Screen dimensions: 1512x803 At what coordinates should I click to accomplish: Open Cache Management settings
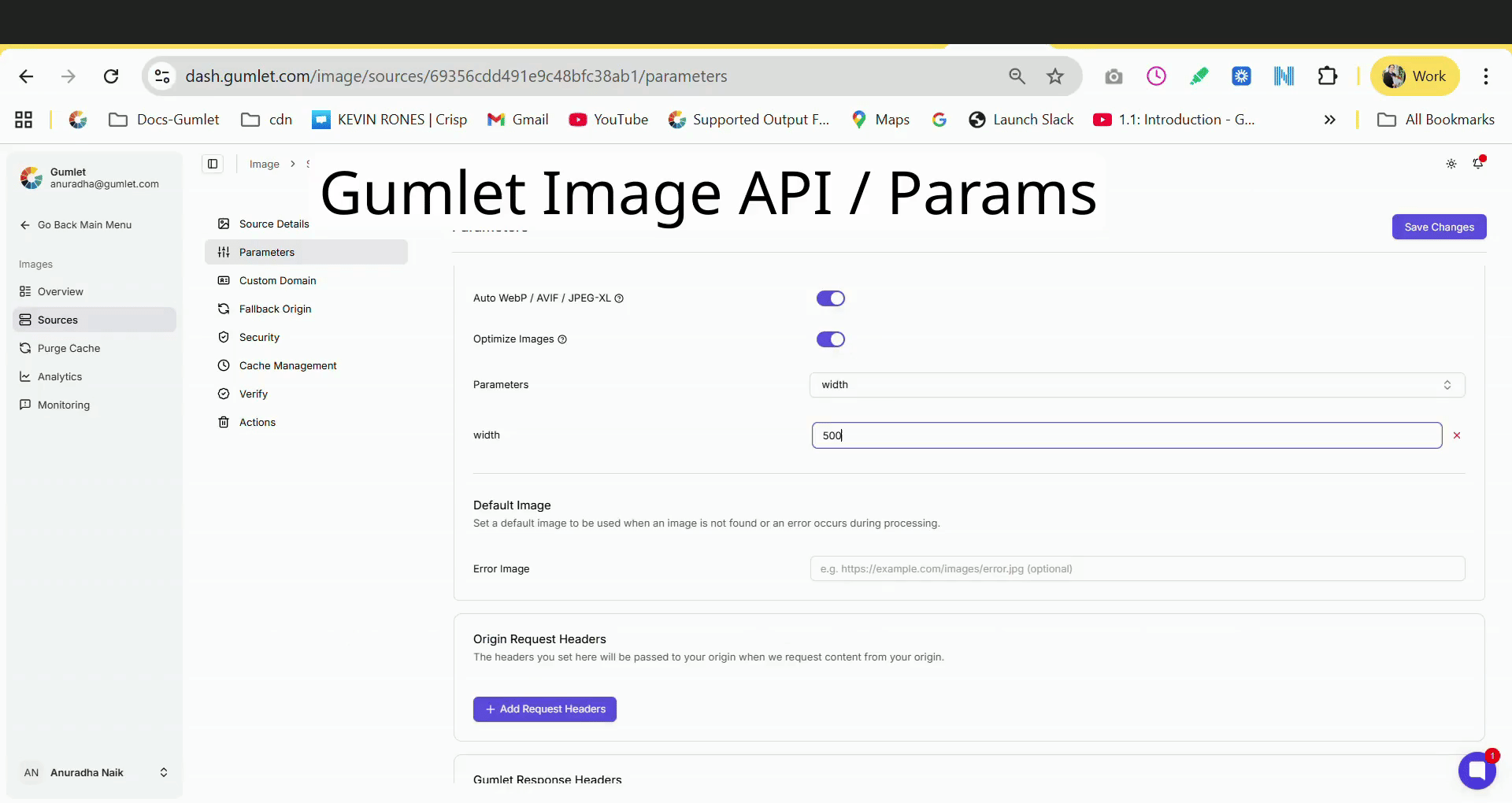click(306, 366)
